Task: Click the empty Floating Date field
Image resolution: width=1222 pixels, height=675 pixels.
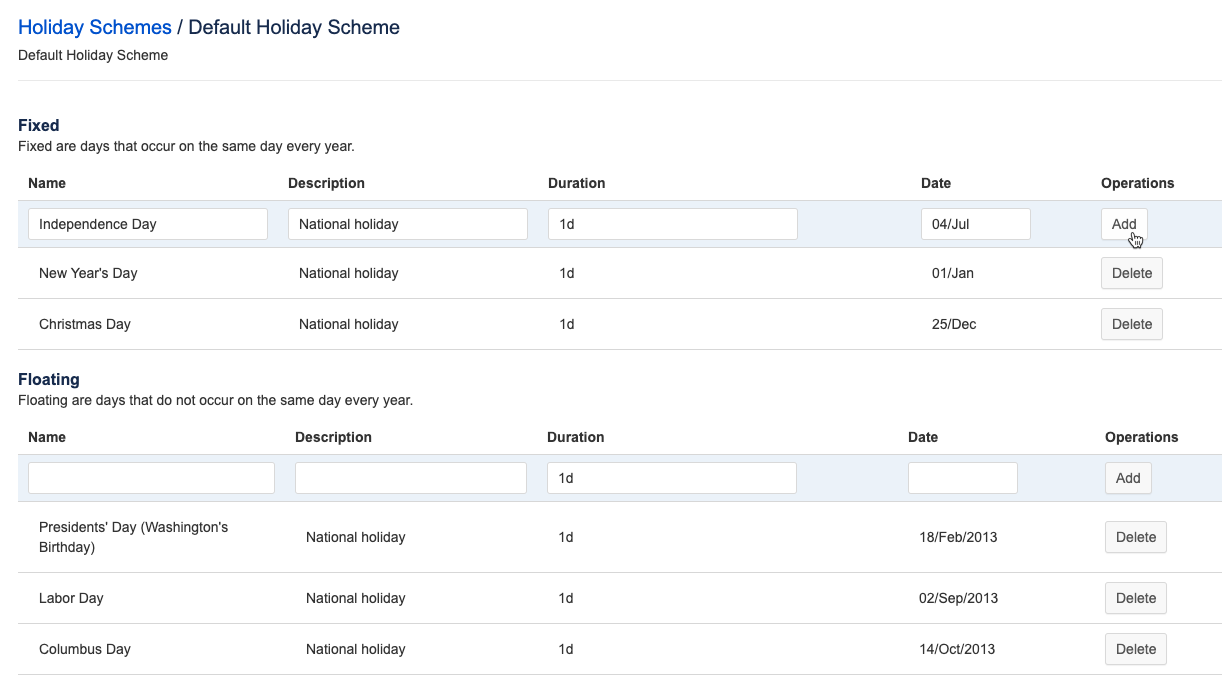Action: pyautogui.click(x=962, y=478)
